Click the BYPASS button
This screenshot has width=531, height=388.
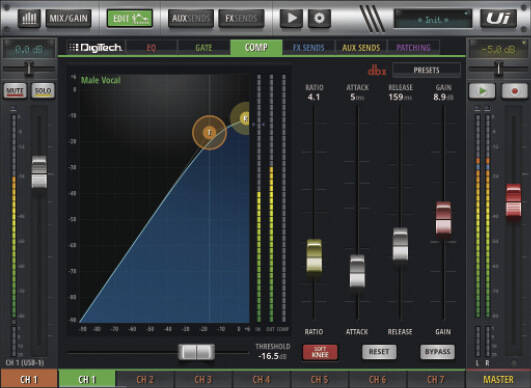point(437,352)
